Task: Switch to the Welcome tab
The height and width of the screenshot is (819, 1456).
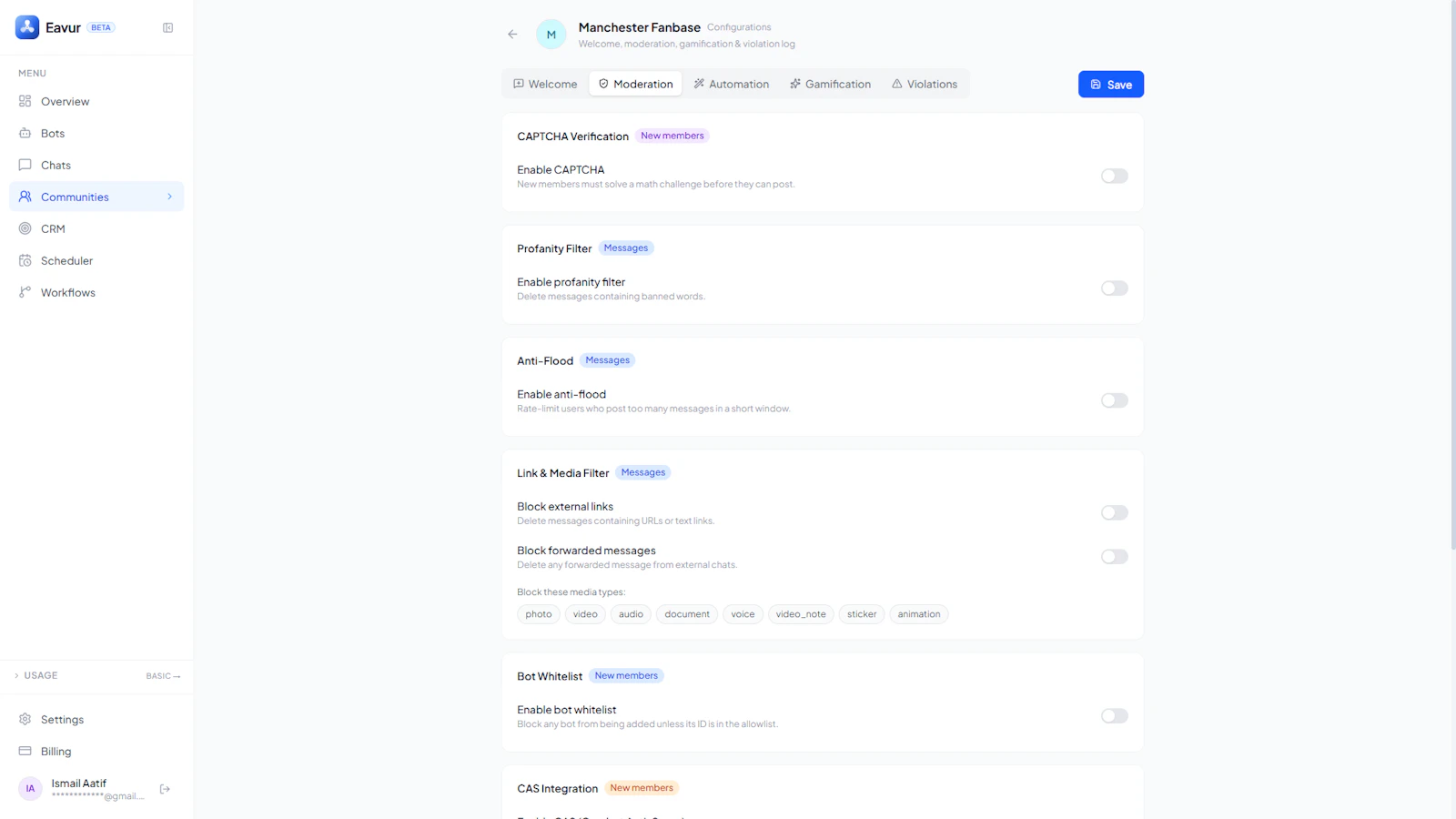Action: (x=545, y=84)
